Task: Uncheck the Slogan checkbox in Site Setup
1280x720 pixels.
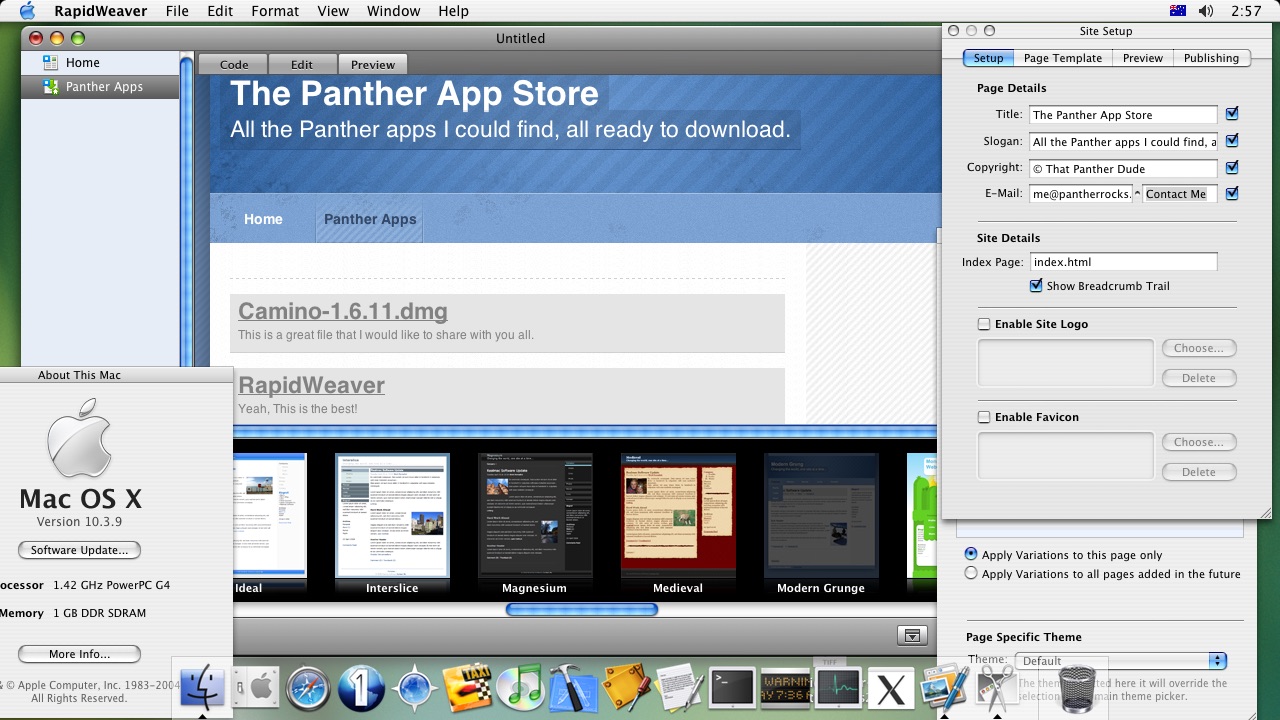Action: 1232,141
